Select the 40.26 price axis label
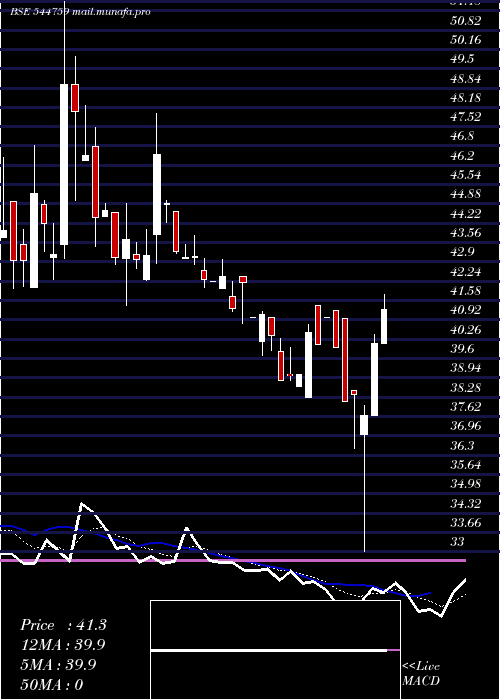The width and height of the screenshot is (500, 700). pos(466,330)
